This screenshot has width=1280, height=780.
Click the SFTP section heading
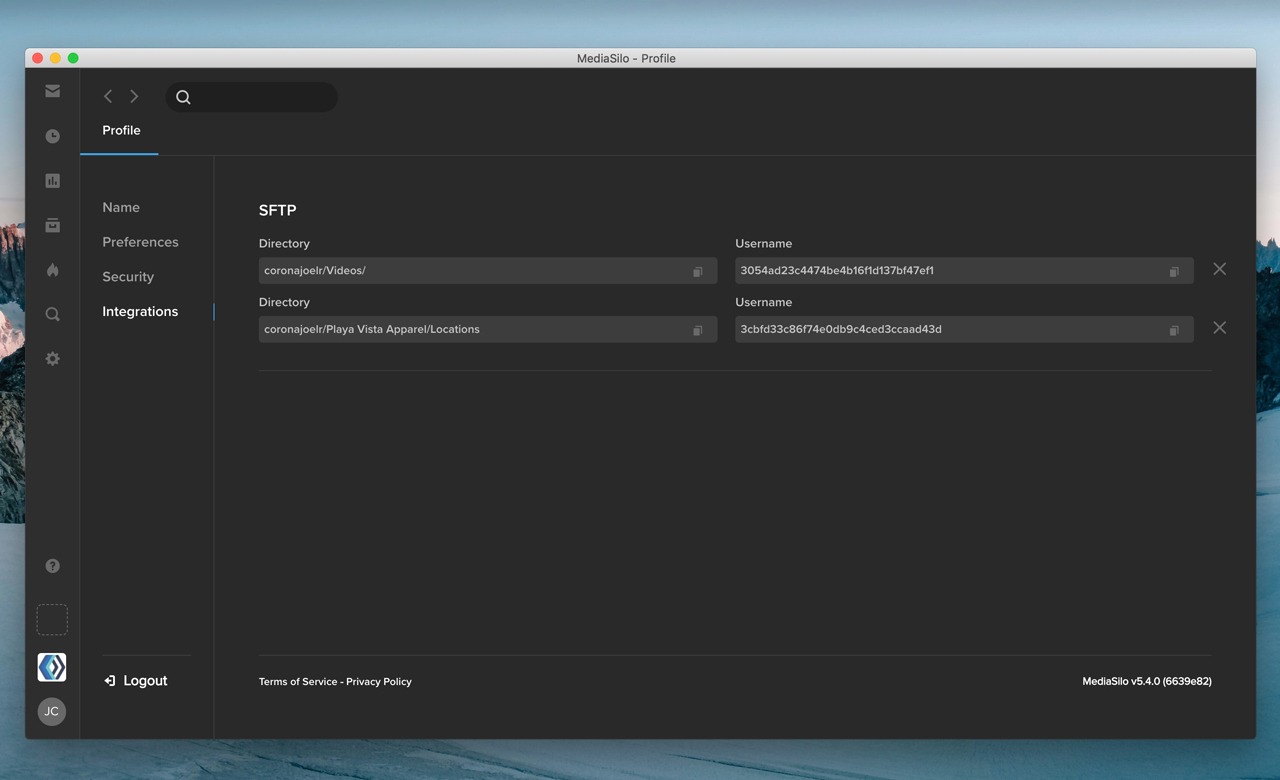[x=278, y=210]
